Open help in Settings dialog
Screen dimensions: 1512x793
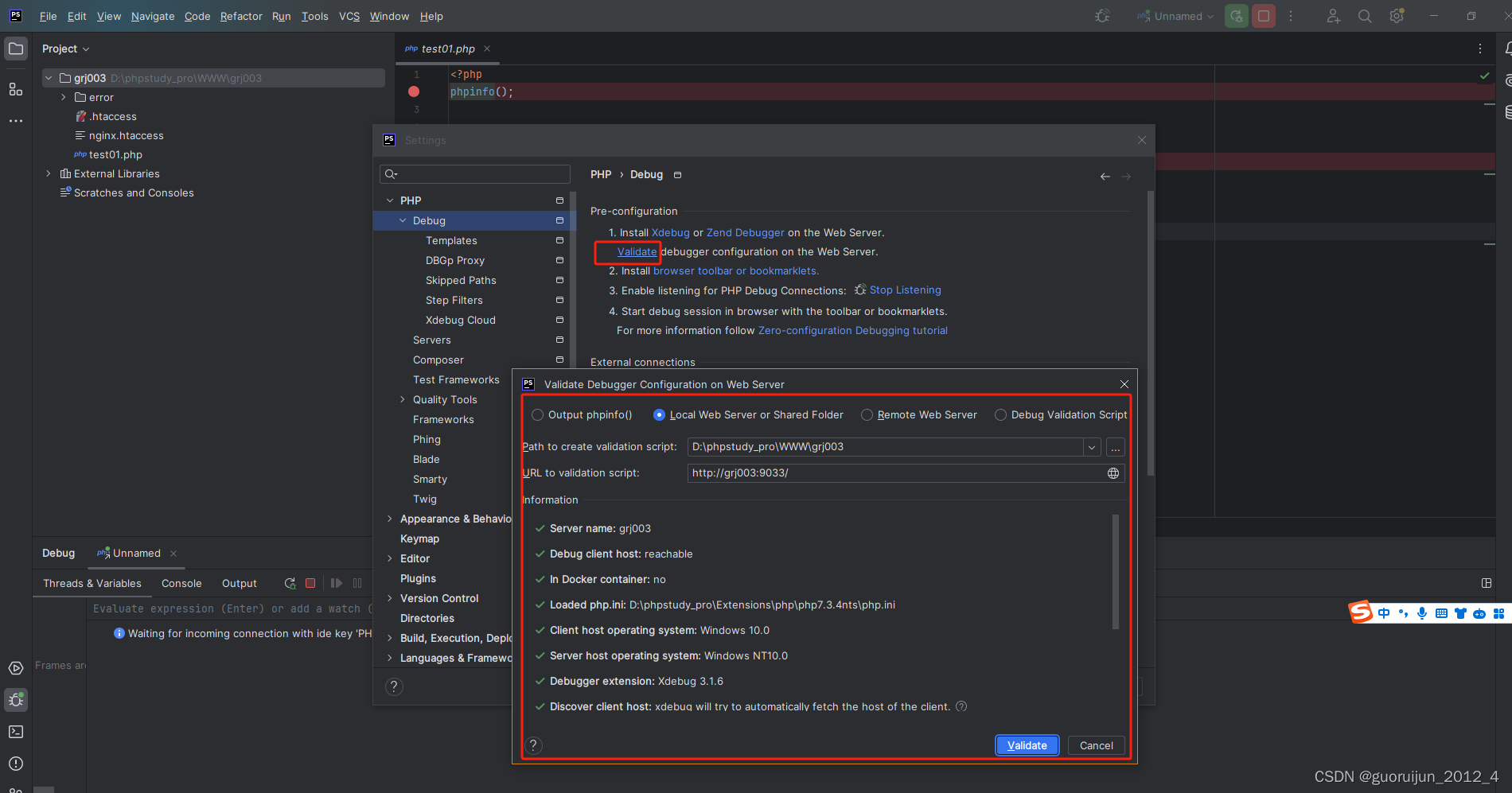coord(394,686)
